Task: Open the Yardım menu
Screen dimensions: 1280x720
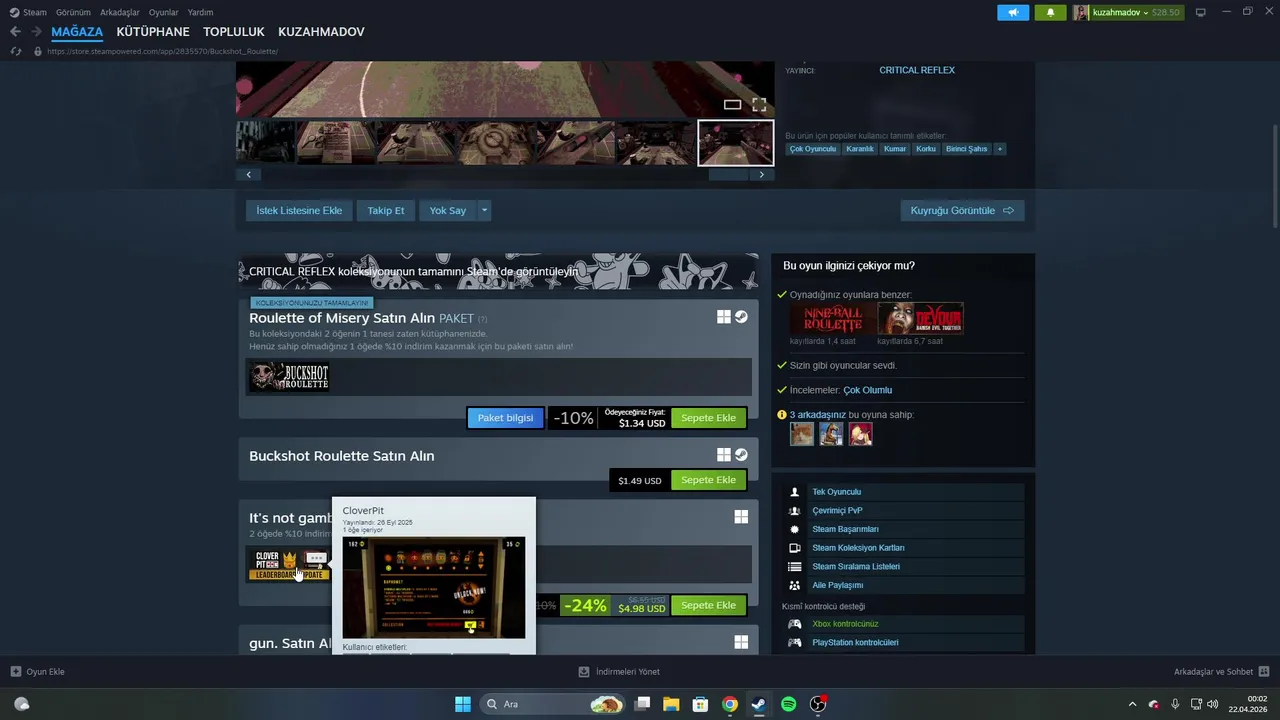Action: [x=200, y=13]
